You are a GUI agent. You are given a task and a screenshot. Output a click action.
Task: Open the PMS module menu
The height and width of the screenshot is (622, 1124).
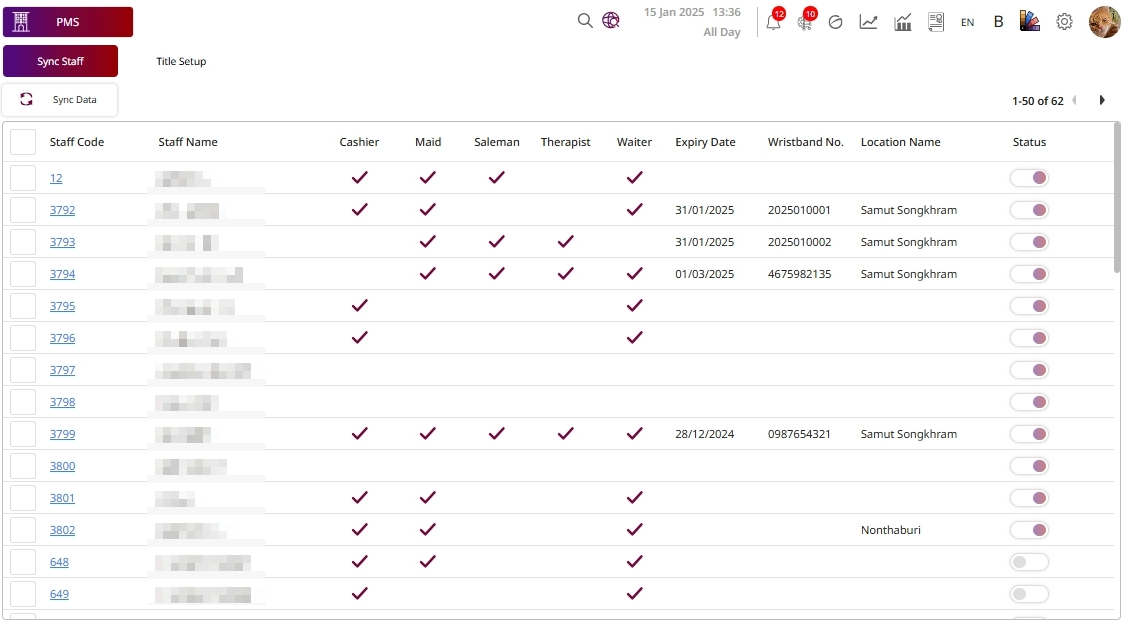[x=68, y=22]
